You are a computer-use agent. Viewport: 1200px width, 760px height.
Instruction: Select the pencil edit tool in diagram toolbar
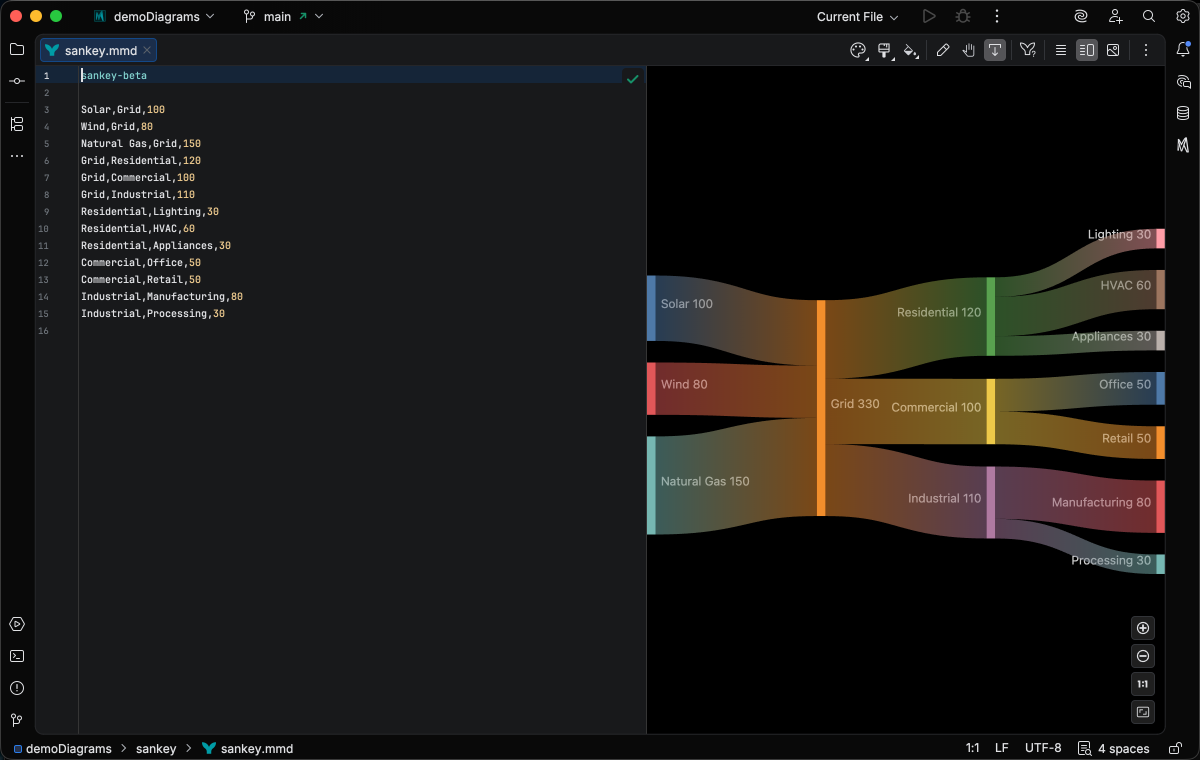pyautogui.click(x=943, y=49)
